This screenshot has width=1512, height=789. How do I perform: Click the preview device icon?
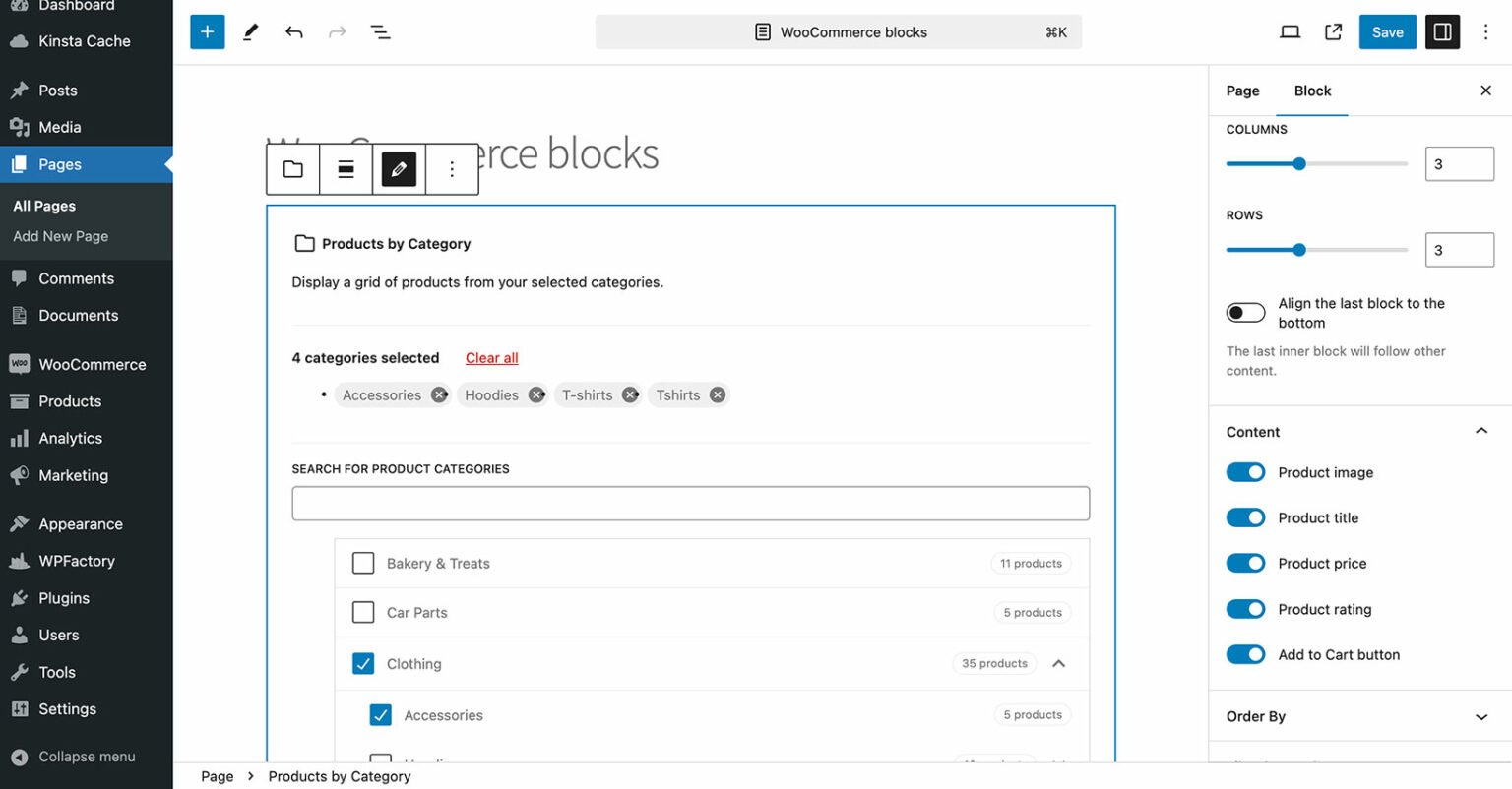[x=1290, y=31]
